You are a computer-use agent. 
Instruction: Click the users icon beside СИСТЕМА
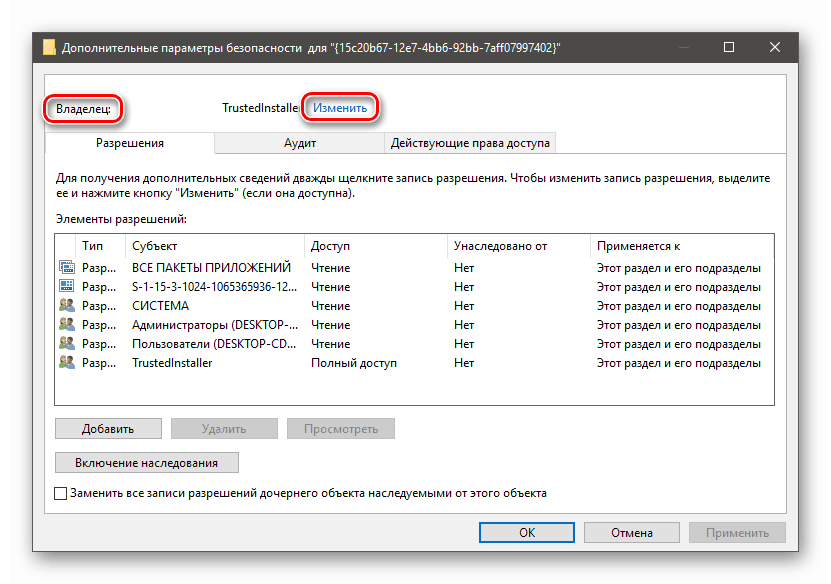[x=67, y=305]
